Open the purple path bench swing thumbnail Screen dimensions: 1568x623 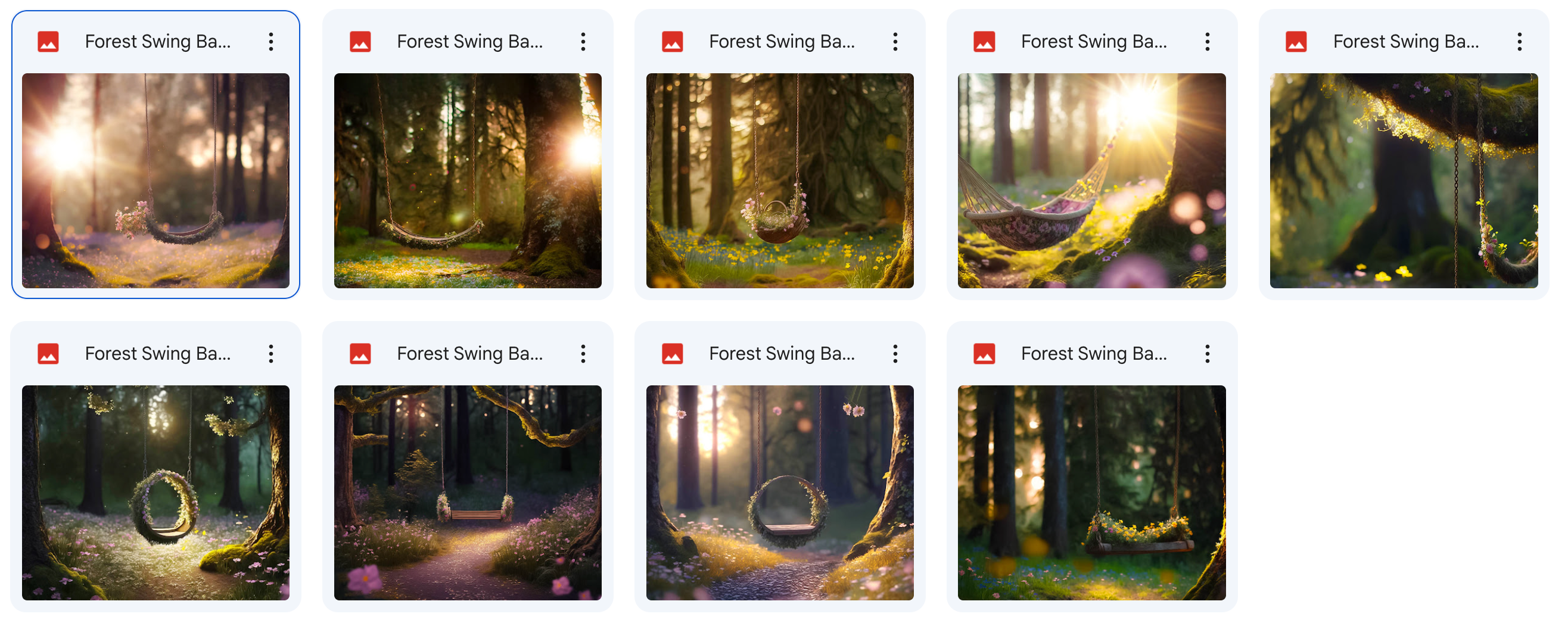[x=468, y=493]
